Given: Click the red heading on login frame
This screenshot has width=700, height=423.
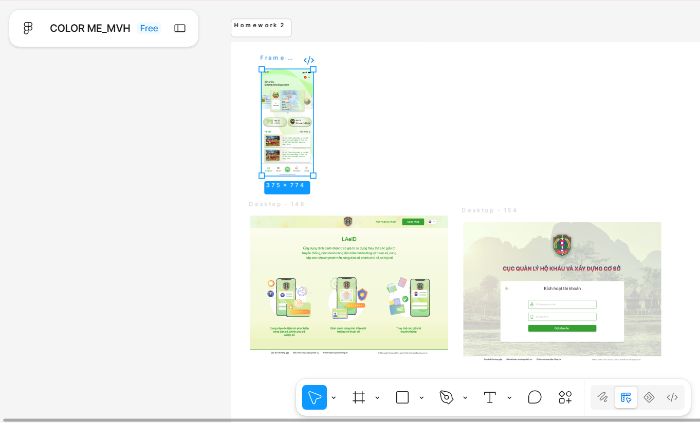Looking at the screenshot, I should [562, 269].
